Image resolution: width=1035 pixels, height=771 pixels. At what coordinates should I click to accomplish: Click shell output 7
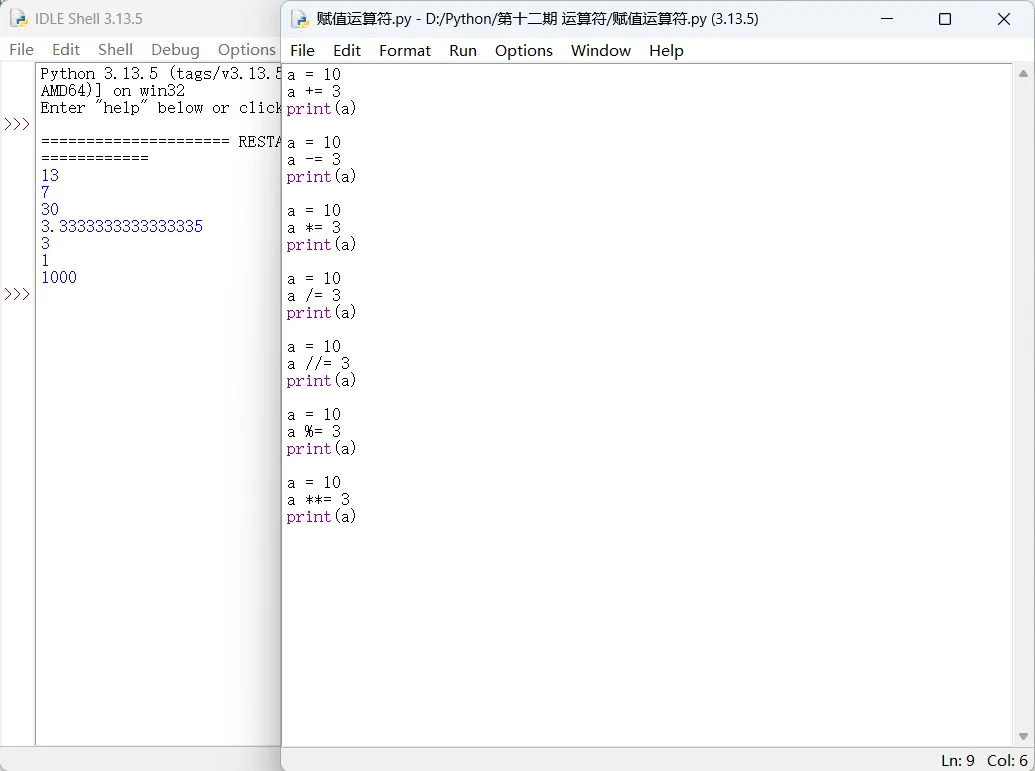tap(46, 193)
